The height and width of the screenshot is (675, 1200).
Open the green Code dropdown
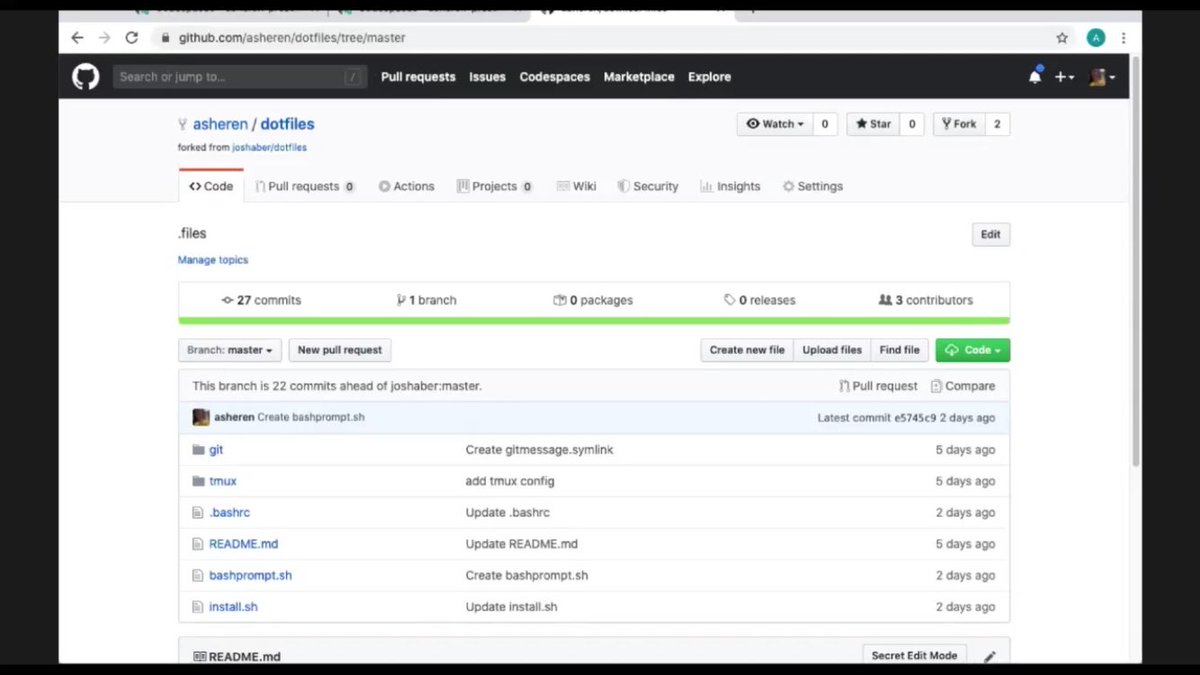972,350
